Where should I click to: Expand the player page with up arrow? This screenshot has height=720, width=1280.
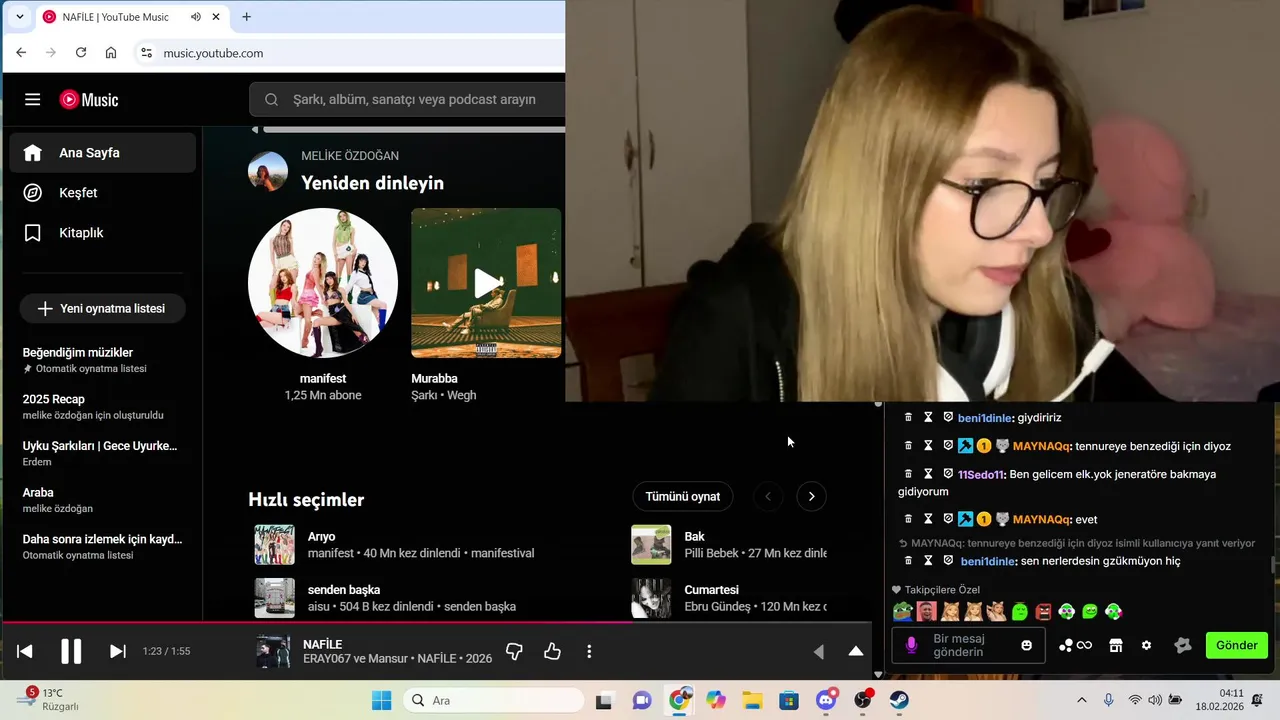click(x=856, y=651)
